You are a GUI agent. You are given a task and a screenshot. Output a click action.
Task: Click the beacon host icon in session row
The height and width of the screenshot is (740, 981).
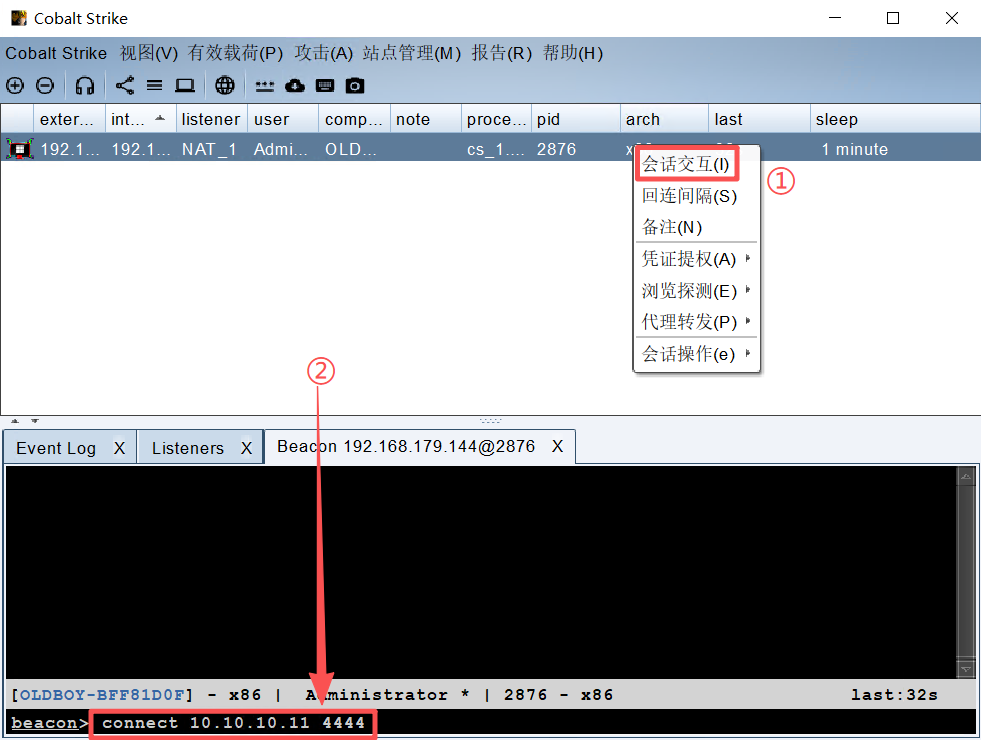pos(19,149)
